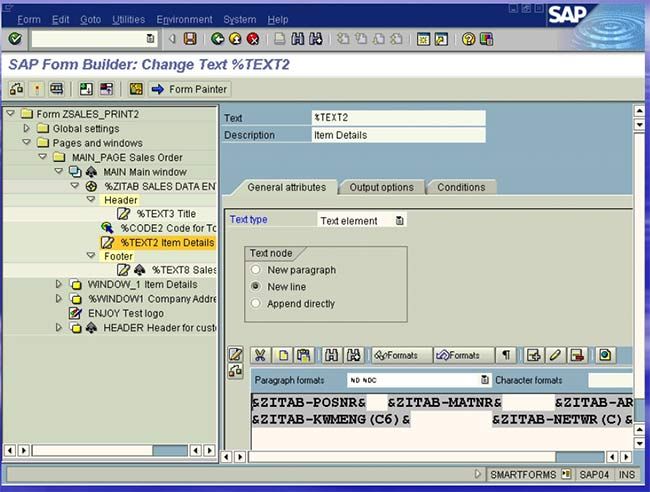Click the Generate shortcut icon

click(x=441, y=39)
